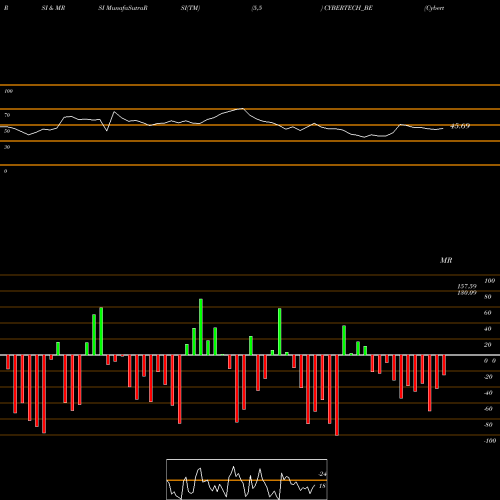The width and height of the screenshot is (500, 500).
Task: Click the 'MR' panel label
Action: click(446, 260)
